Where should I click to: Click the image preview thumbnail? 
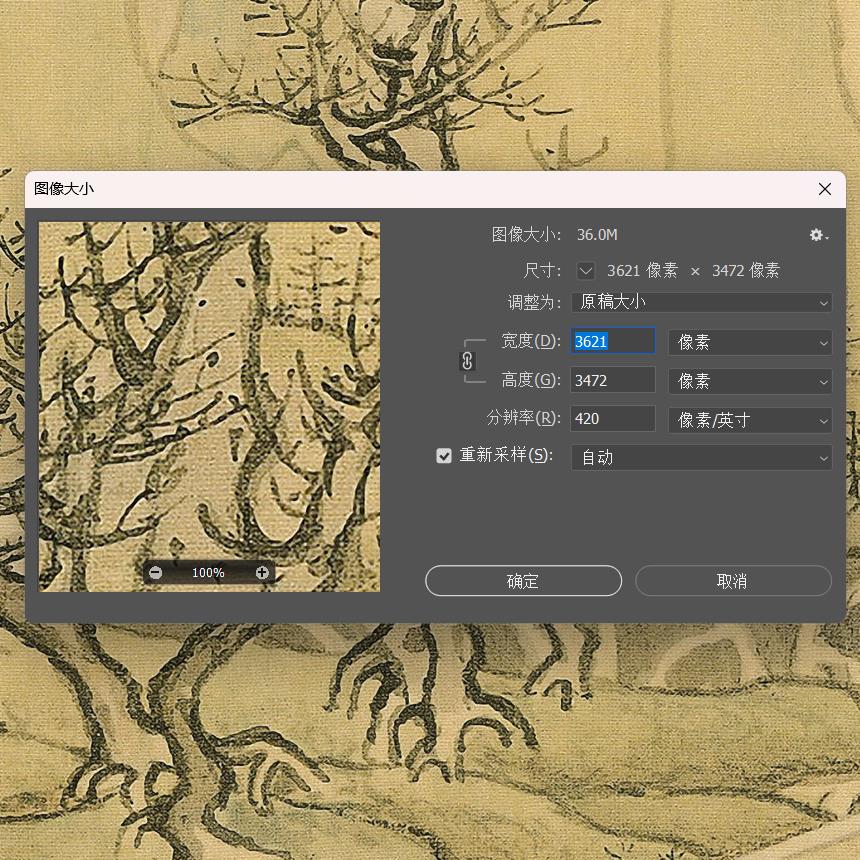click(209, 406)
